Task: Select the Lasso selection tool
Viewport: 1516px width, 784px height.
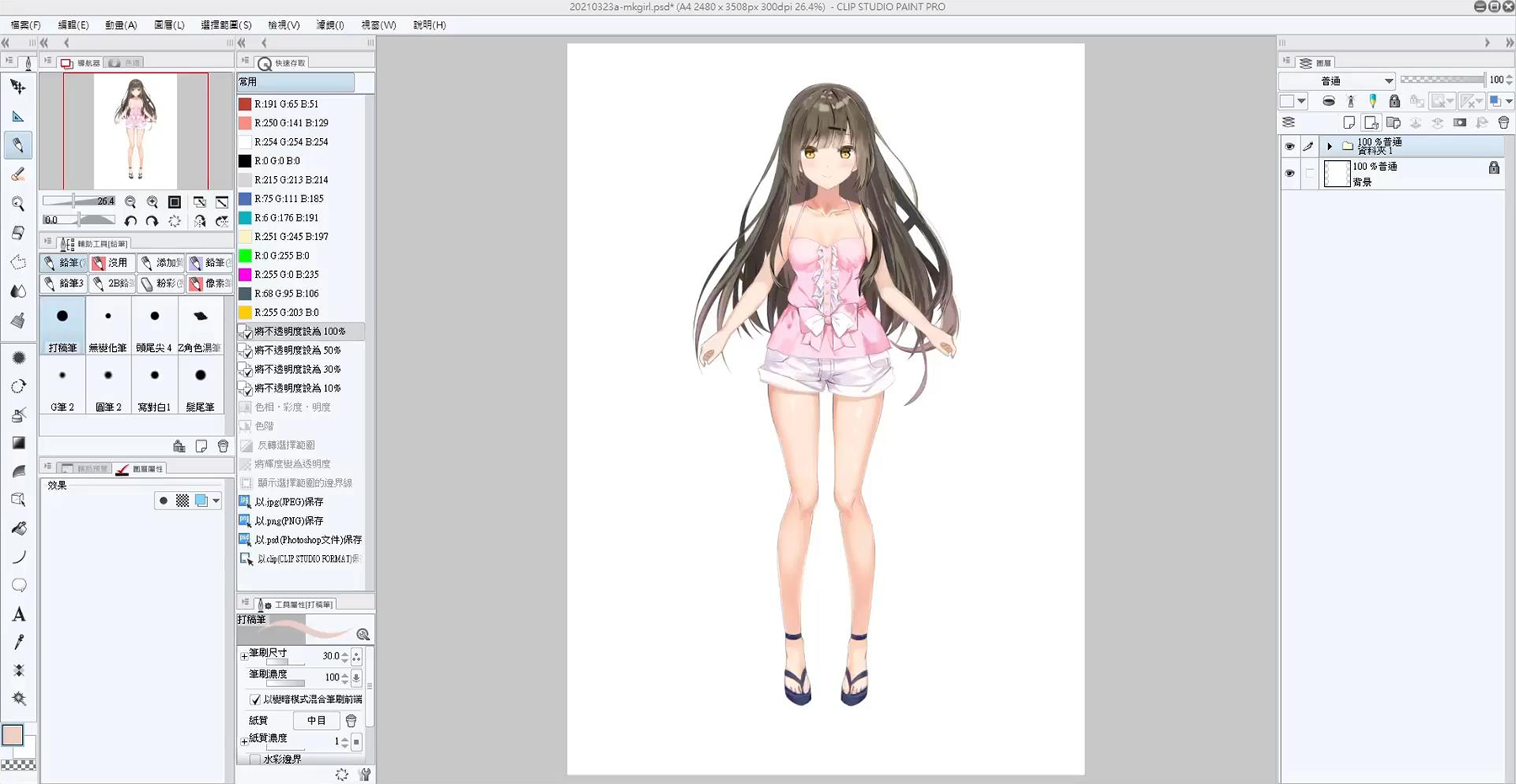Action: click(18, 262)
